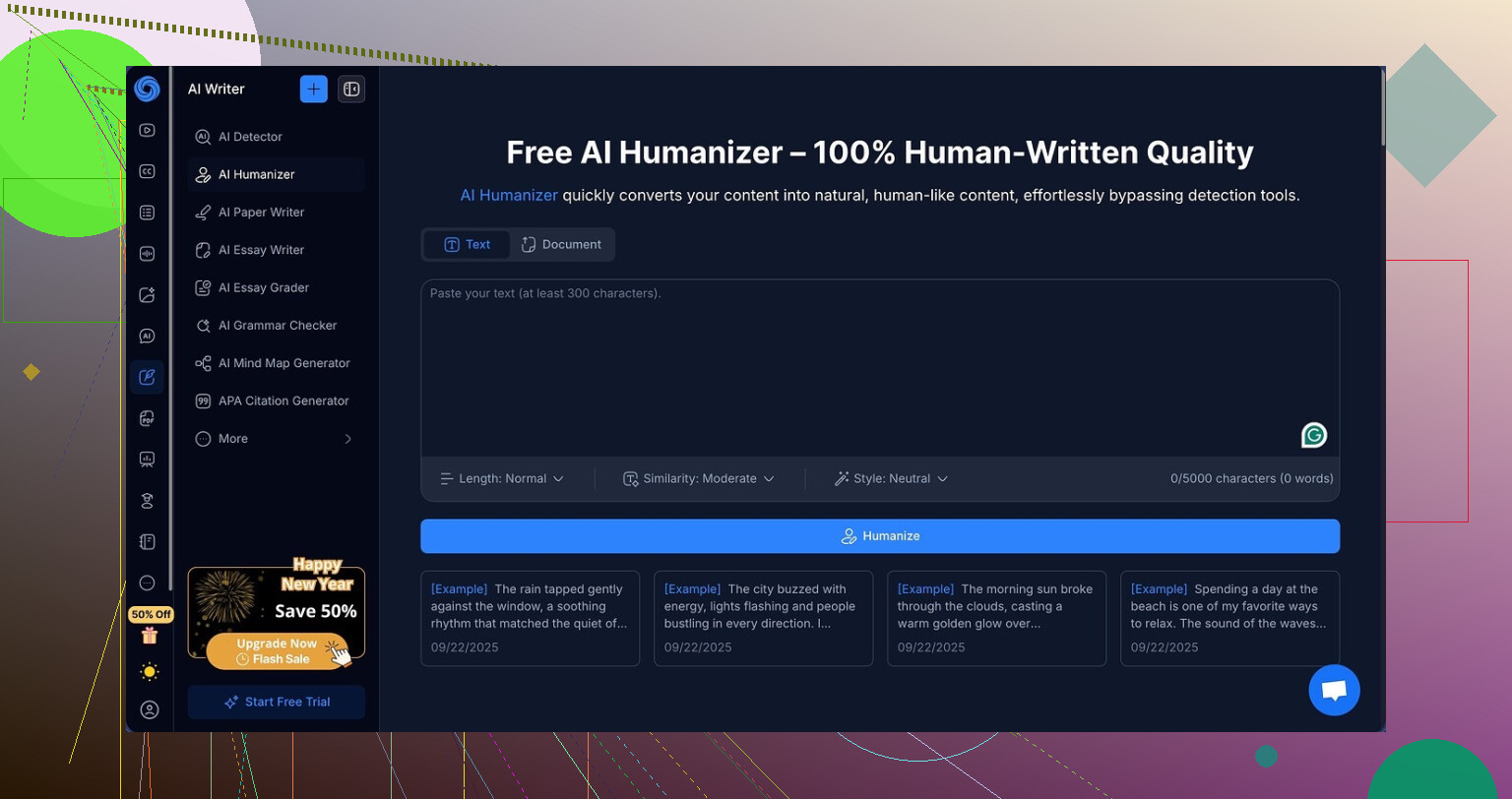Collapse the sidebar panel with toggle icon
This screenshot has height=799, width=1512.
tap(351, 89)
